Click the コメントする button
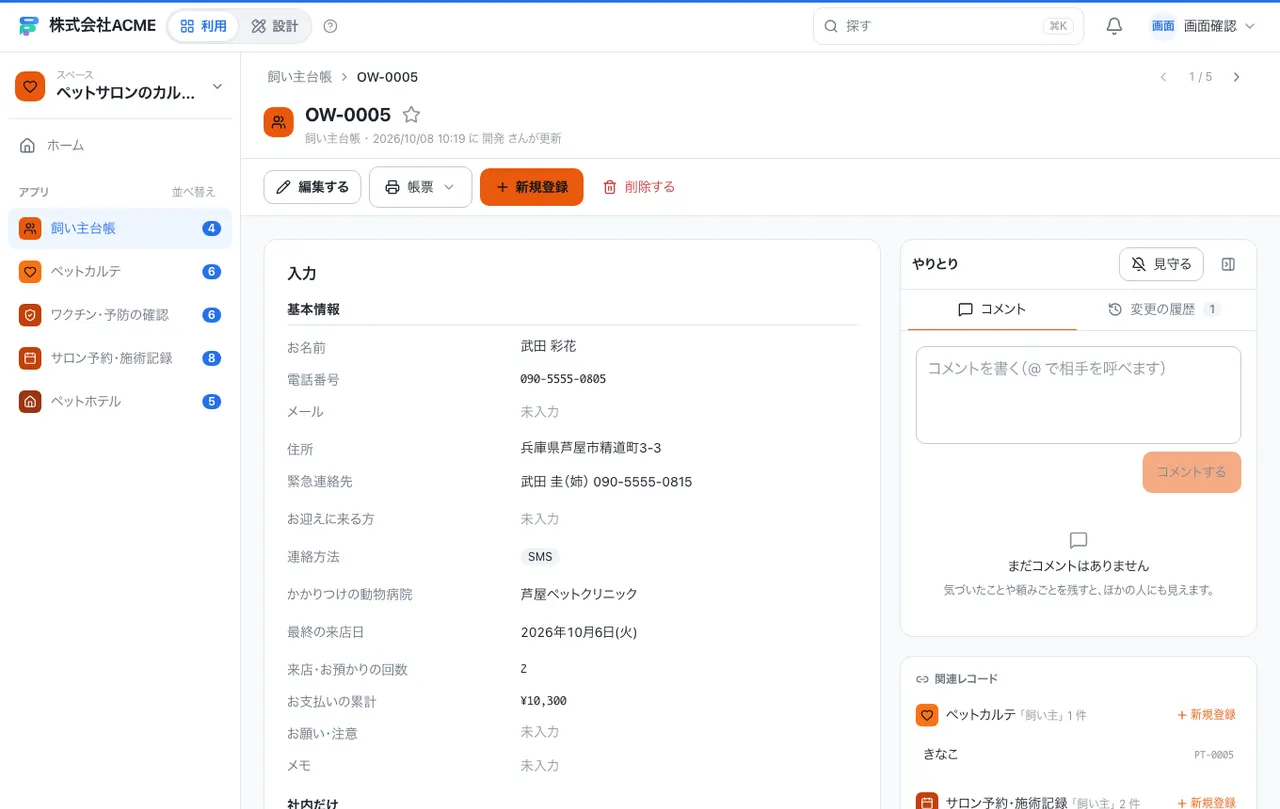 point(1191,472)
